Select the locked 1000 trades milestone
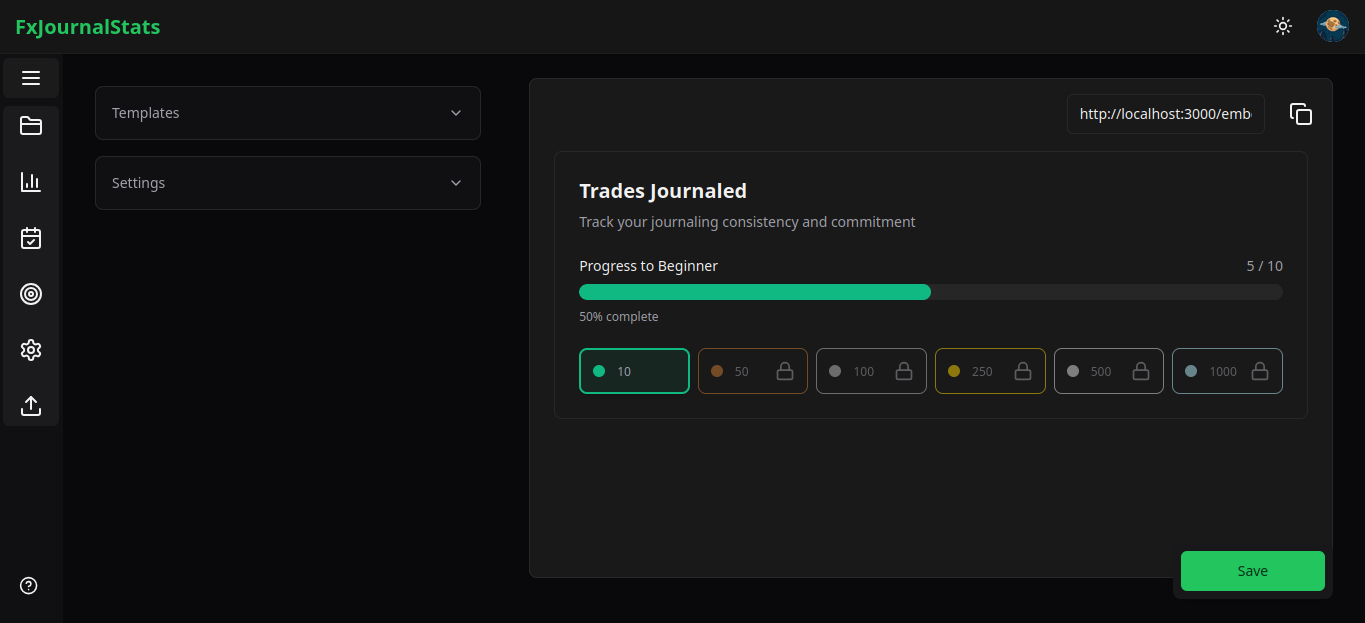Image resolution: width=1365 pixels, height=623 pixels. coord(1227,371)
